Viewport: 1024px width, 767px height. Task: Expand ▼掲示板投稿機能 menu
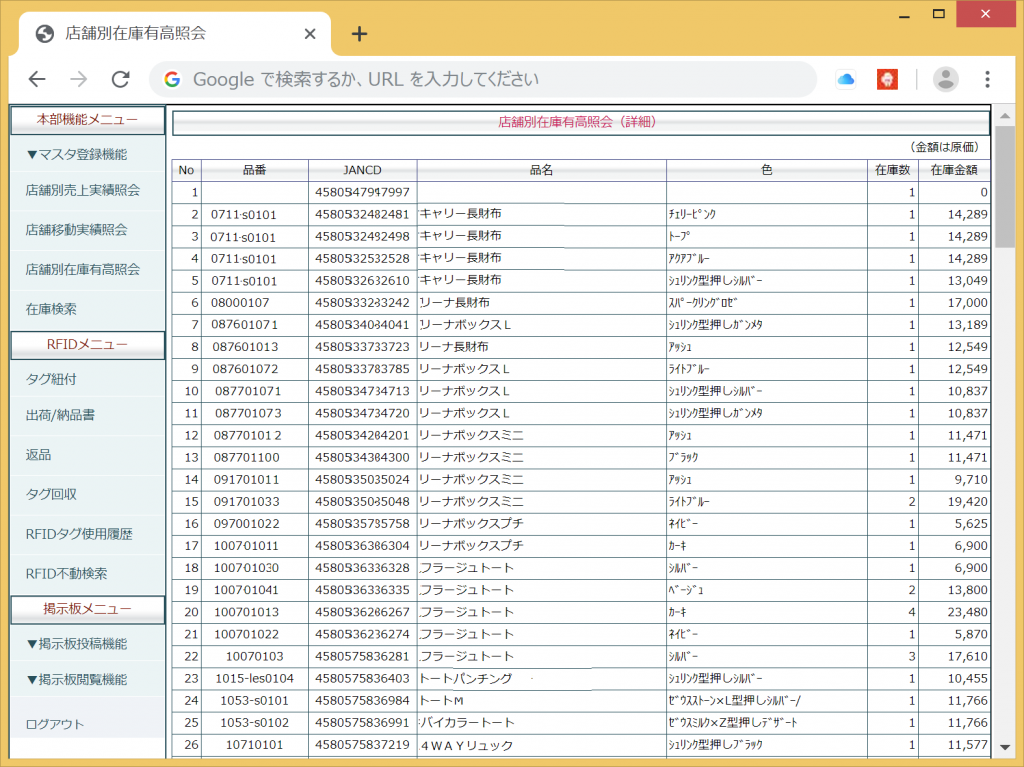[77, 644]
